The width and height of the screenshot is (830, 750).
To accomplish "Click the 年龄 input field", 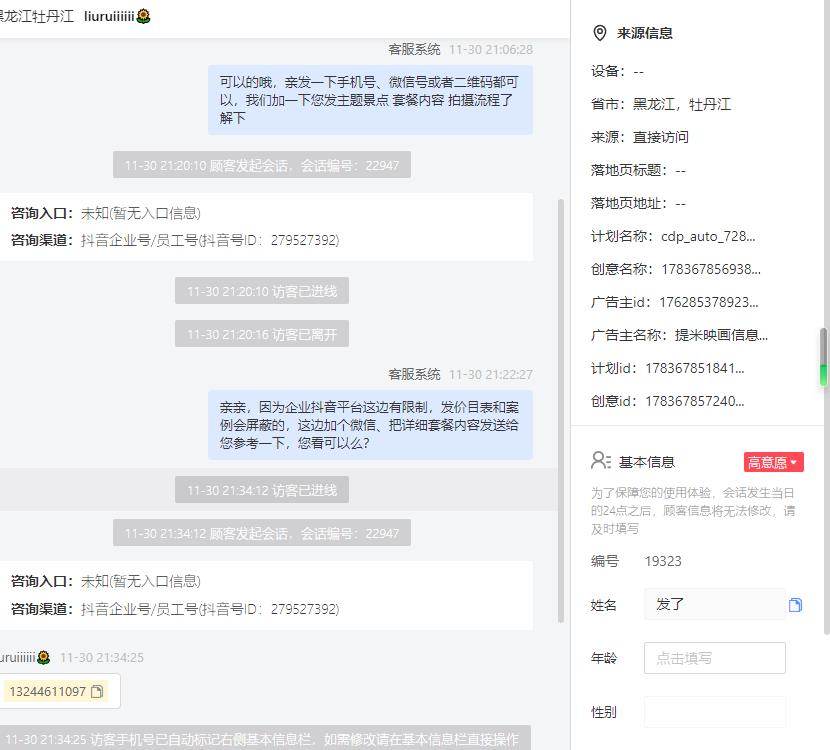I will click(715, 658).
